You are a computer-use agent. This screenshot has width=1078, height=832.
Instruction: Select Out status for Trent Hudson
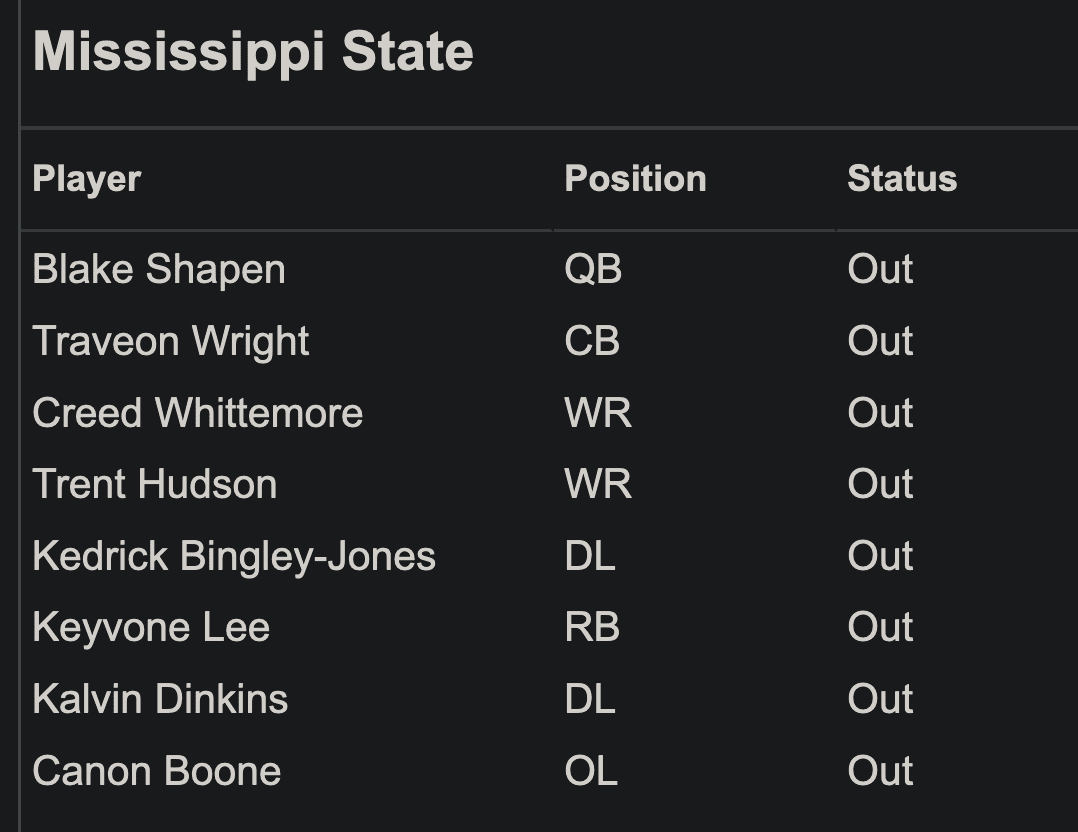click(x=880, y=485)
